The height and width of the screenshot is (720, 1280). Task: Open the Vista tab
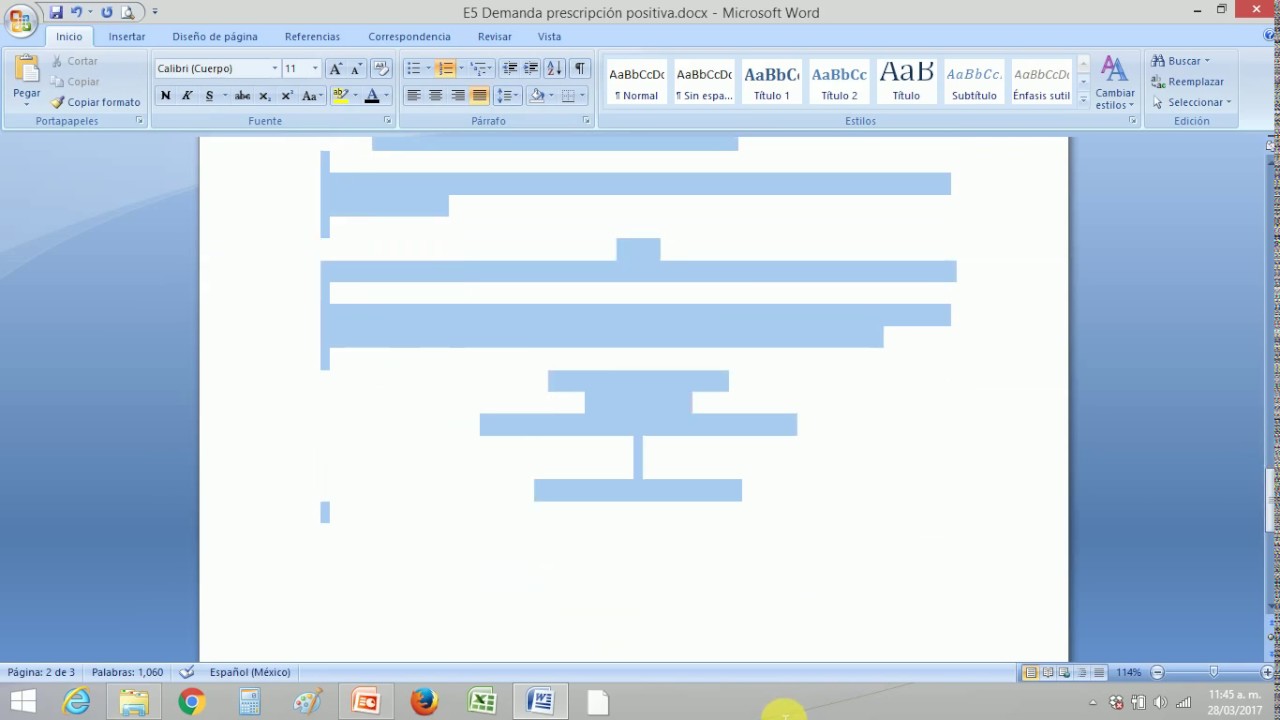pyautogui.click(x=549, y=36)
